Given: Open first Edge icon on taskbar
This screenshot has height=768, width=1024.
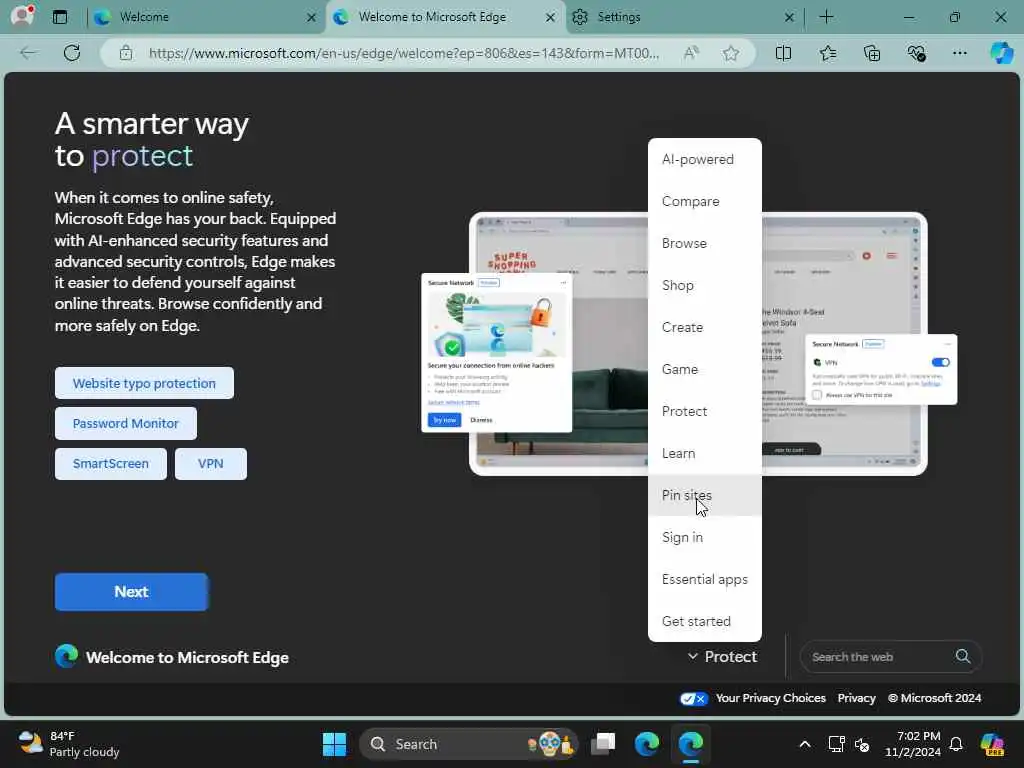Looking at the screenshot, I should pos(647,744).
